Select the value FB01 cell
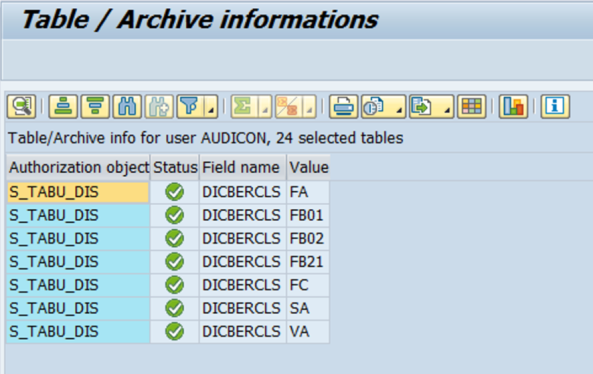The width and height of the screenshot is (593, 374). 308,216
